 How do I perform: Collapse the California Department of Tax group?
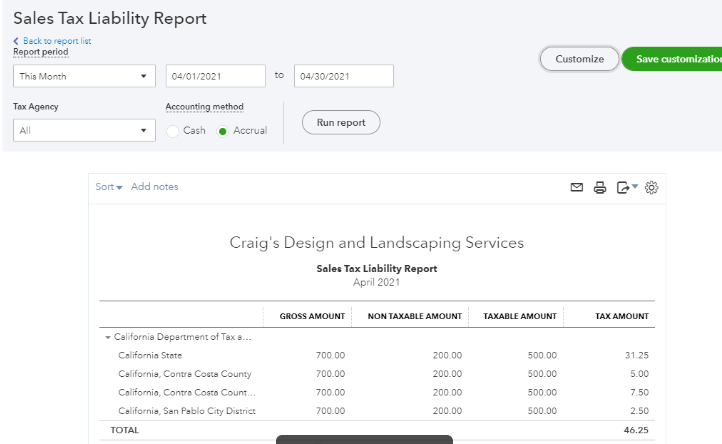[108, 338]
